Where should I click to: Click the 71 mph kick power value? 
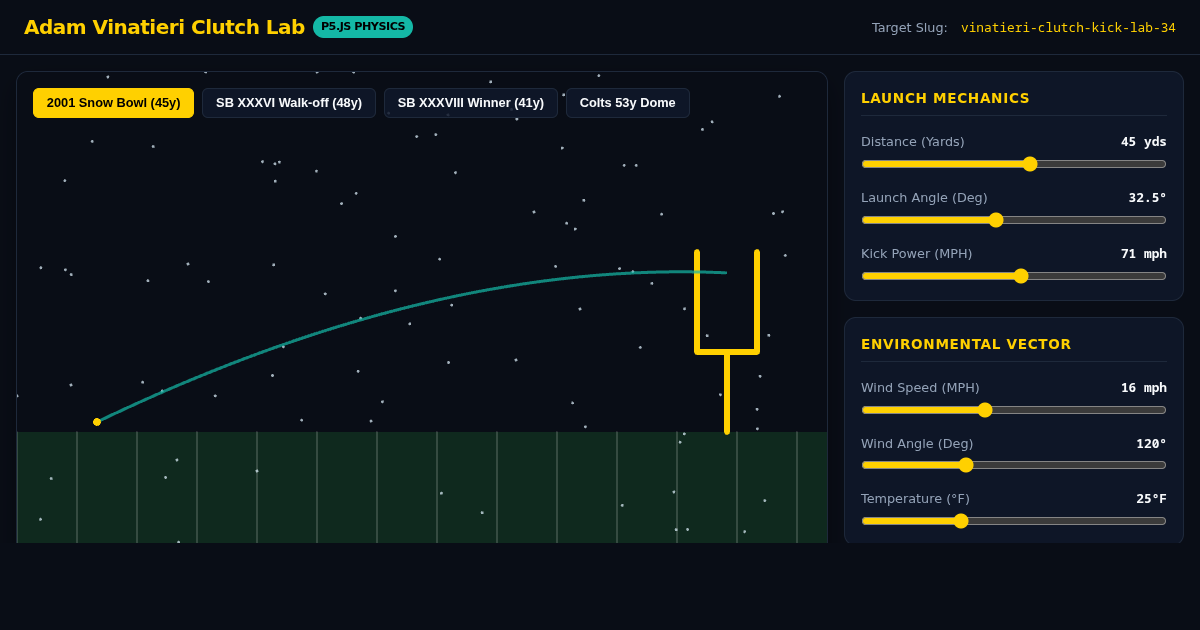1143,254
